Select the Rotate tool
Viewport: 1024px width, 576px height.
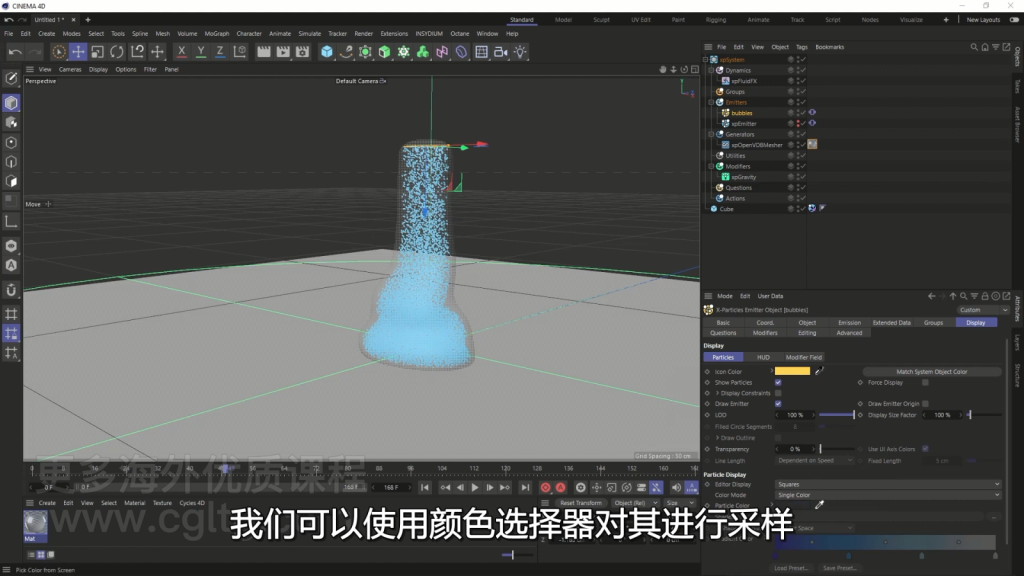coord(117,52)
